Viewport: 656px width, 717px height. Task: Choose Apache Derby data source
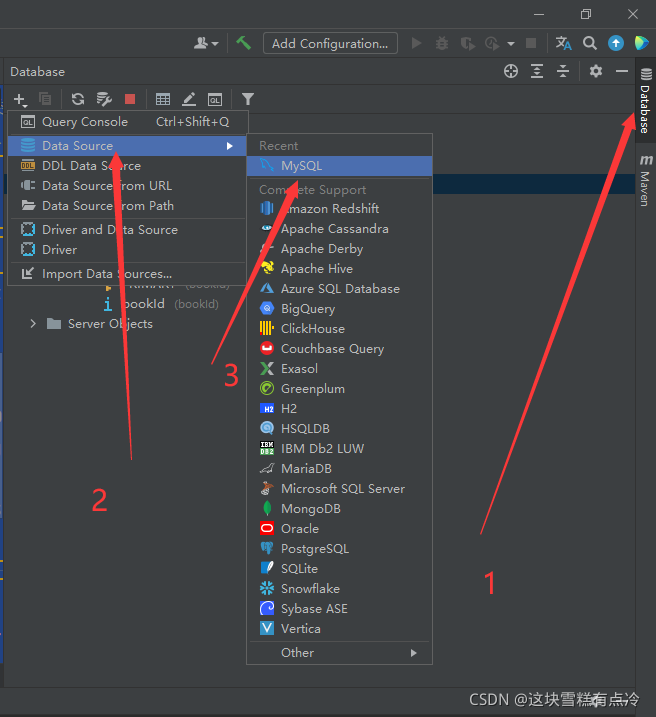(339, 249)
